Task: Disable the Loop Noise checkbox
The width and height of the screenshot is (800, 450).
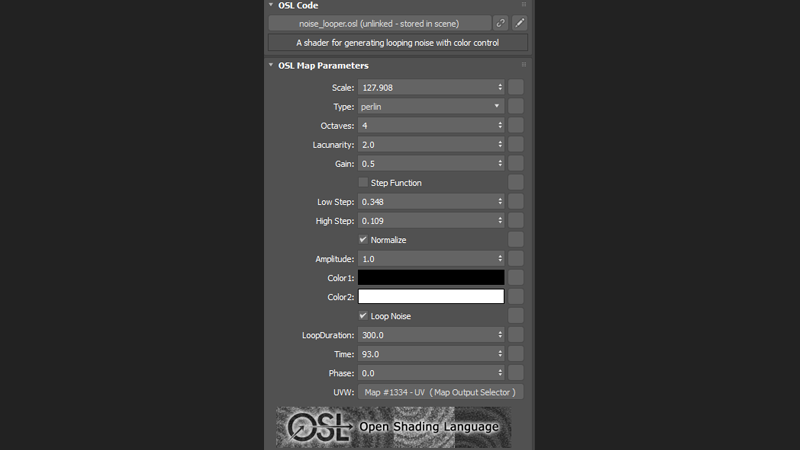Action: (x=363, y=316)
